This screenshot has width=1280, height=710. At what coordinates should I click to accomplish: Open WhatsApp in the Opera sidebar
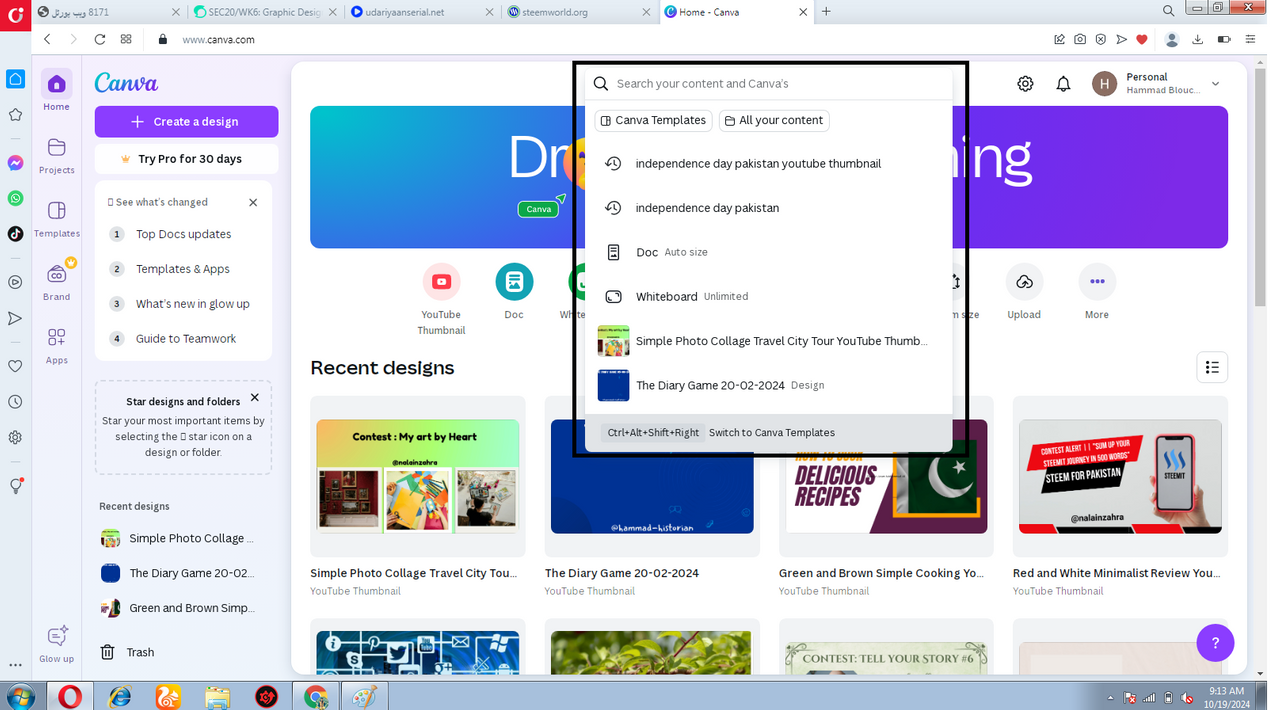[15, 198]
